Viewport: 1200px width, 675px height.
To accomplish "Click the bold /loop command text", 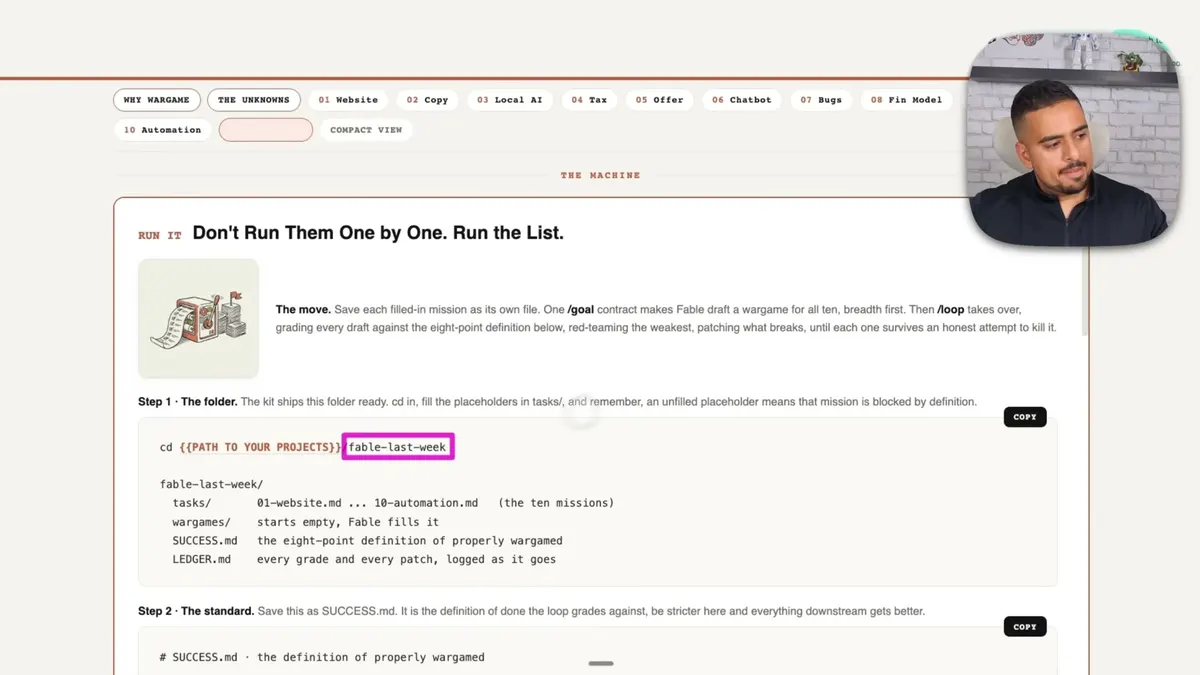I will (951, 310).
